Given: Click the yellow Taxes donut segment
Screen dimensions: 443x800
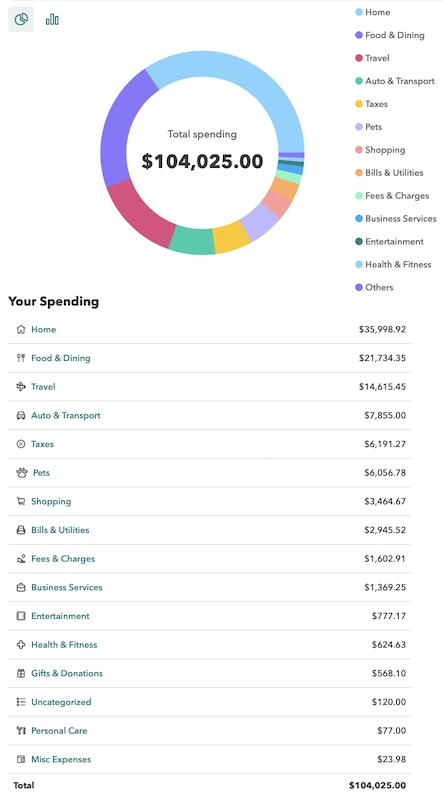Looking at the screenshot, I should (231, 236).
